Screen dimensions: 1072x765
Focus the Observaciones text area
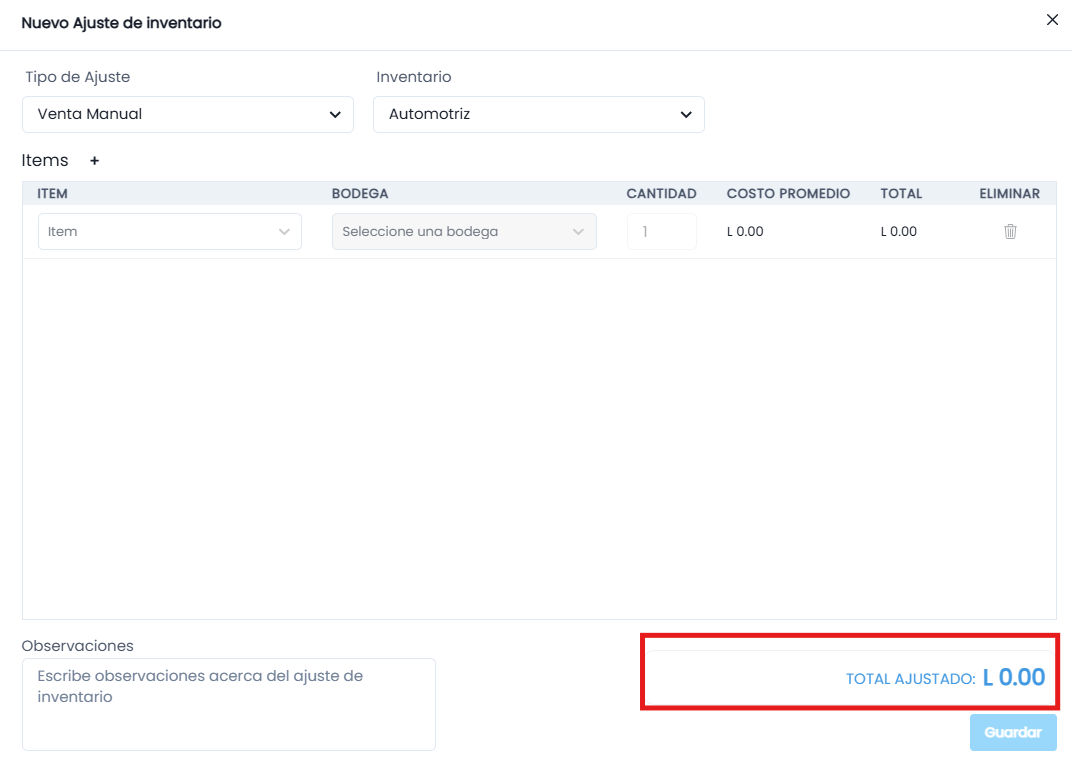pos(229,704)
